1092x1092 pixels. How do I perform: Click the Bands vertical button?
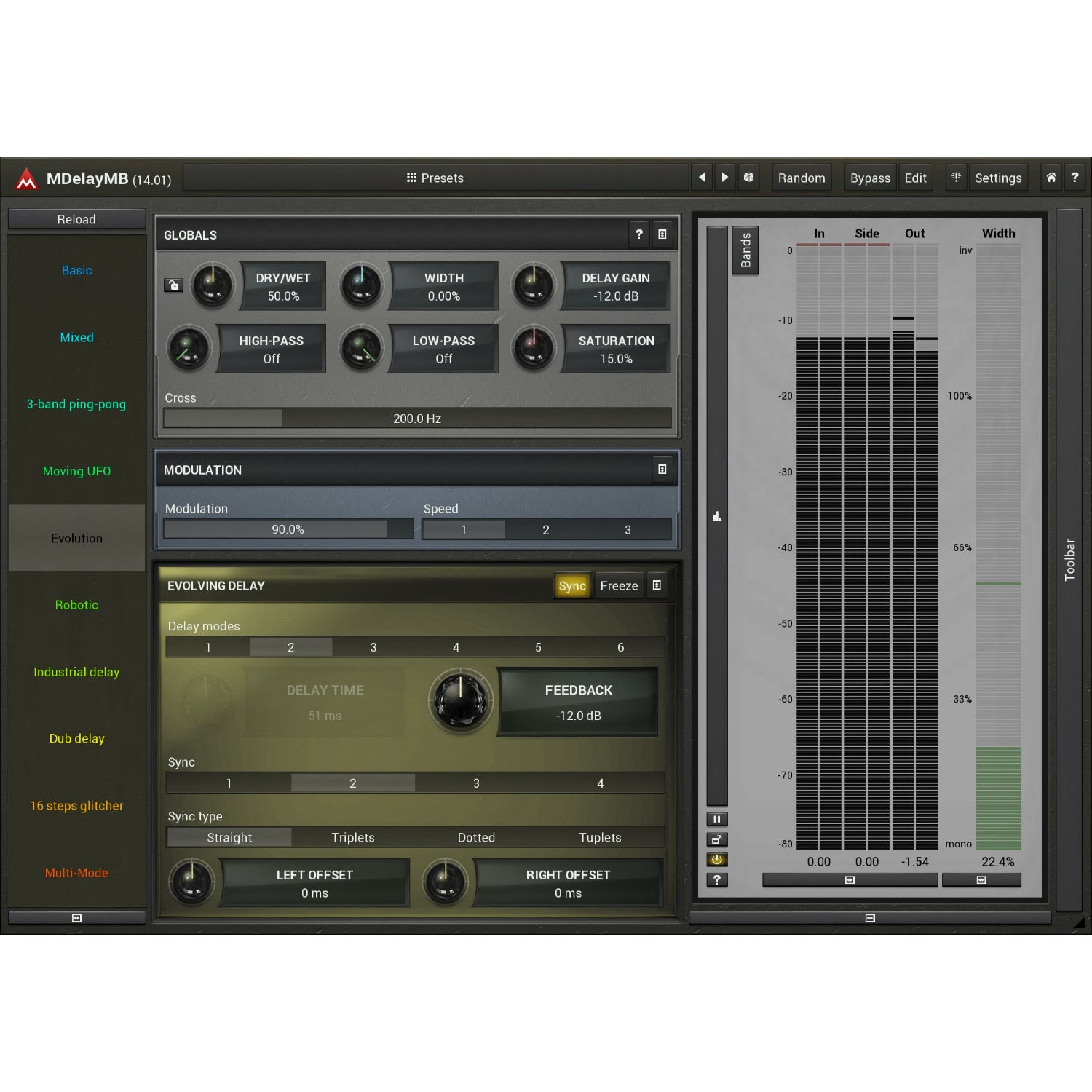(745, 250)
